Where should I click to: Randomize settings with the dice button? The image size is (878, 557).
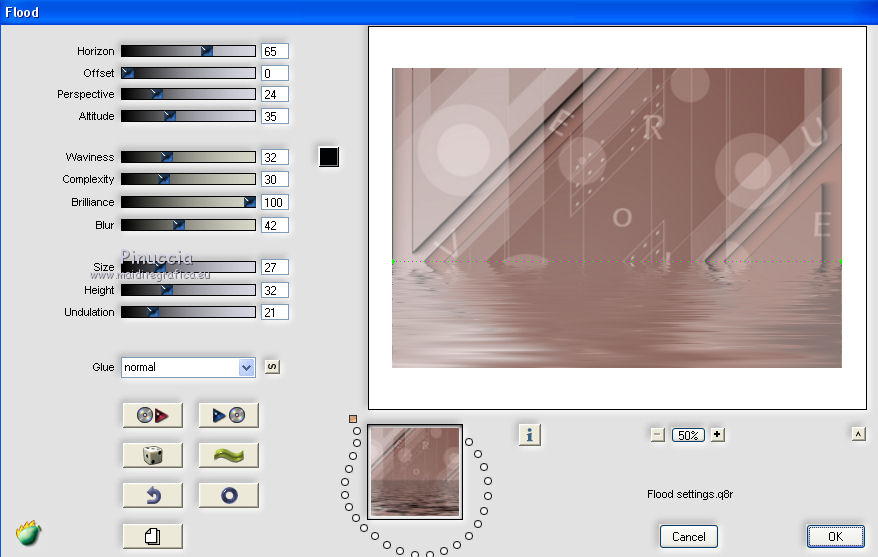pos(152,455)
